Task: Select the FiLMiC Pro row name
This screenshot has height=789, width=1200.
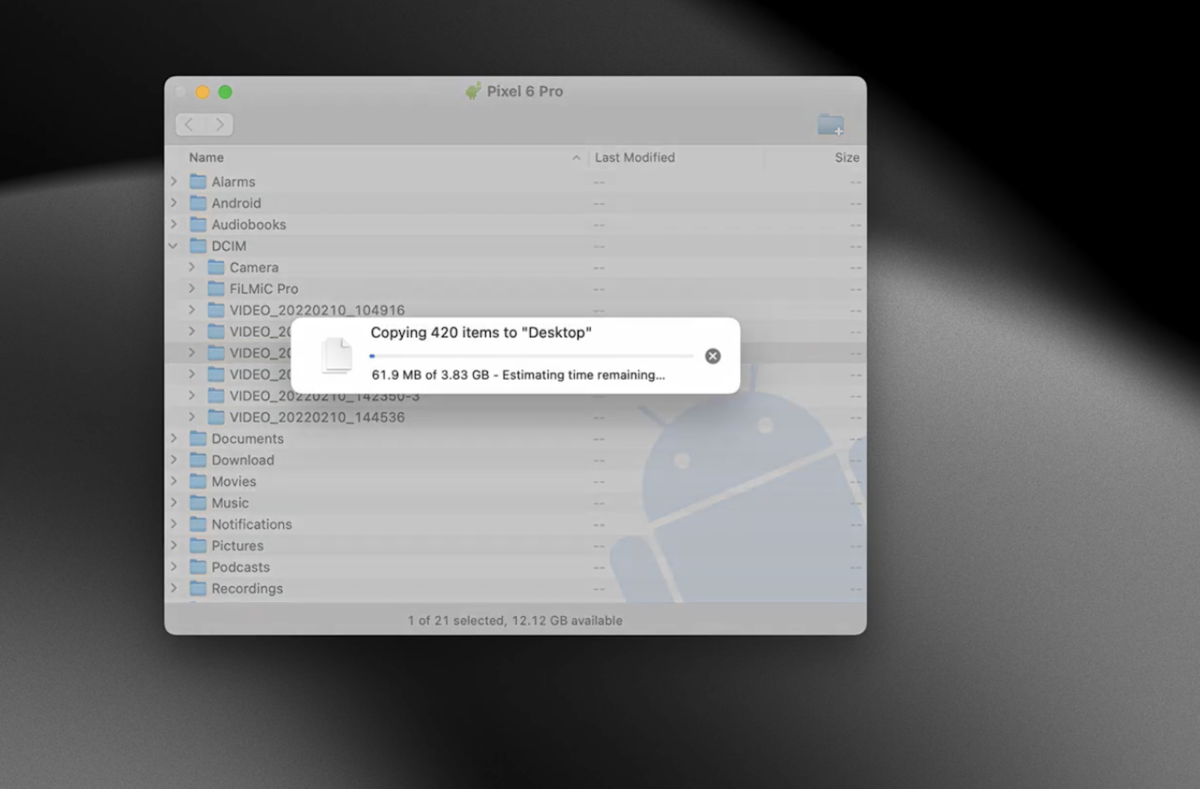Action: 264,289
